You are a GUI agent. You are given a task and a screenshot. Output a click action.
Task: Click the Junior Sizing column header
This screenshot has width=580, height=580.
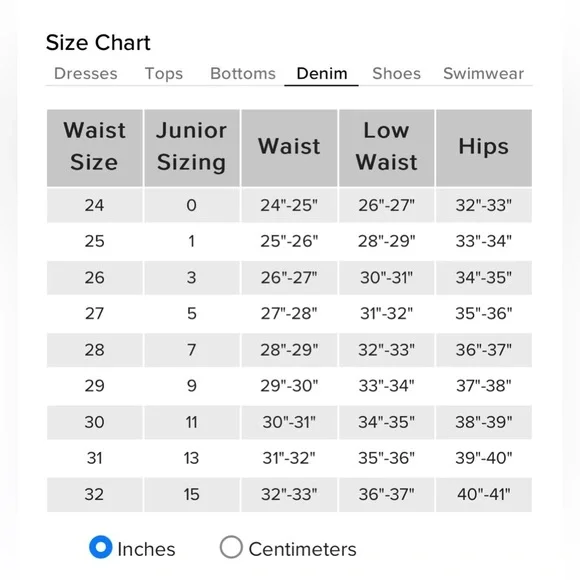192,148
